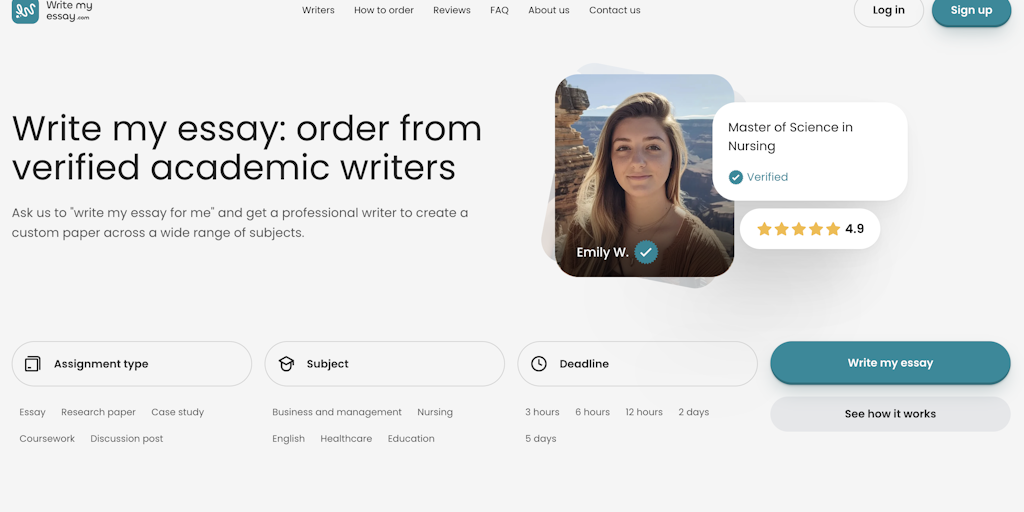Pick the 12 hours deadline
Viewport: 1024px width, 512px height.
point(644,412)
